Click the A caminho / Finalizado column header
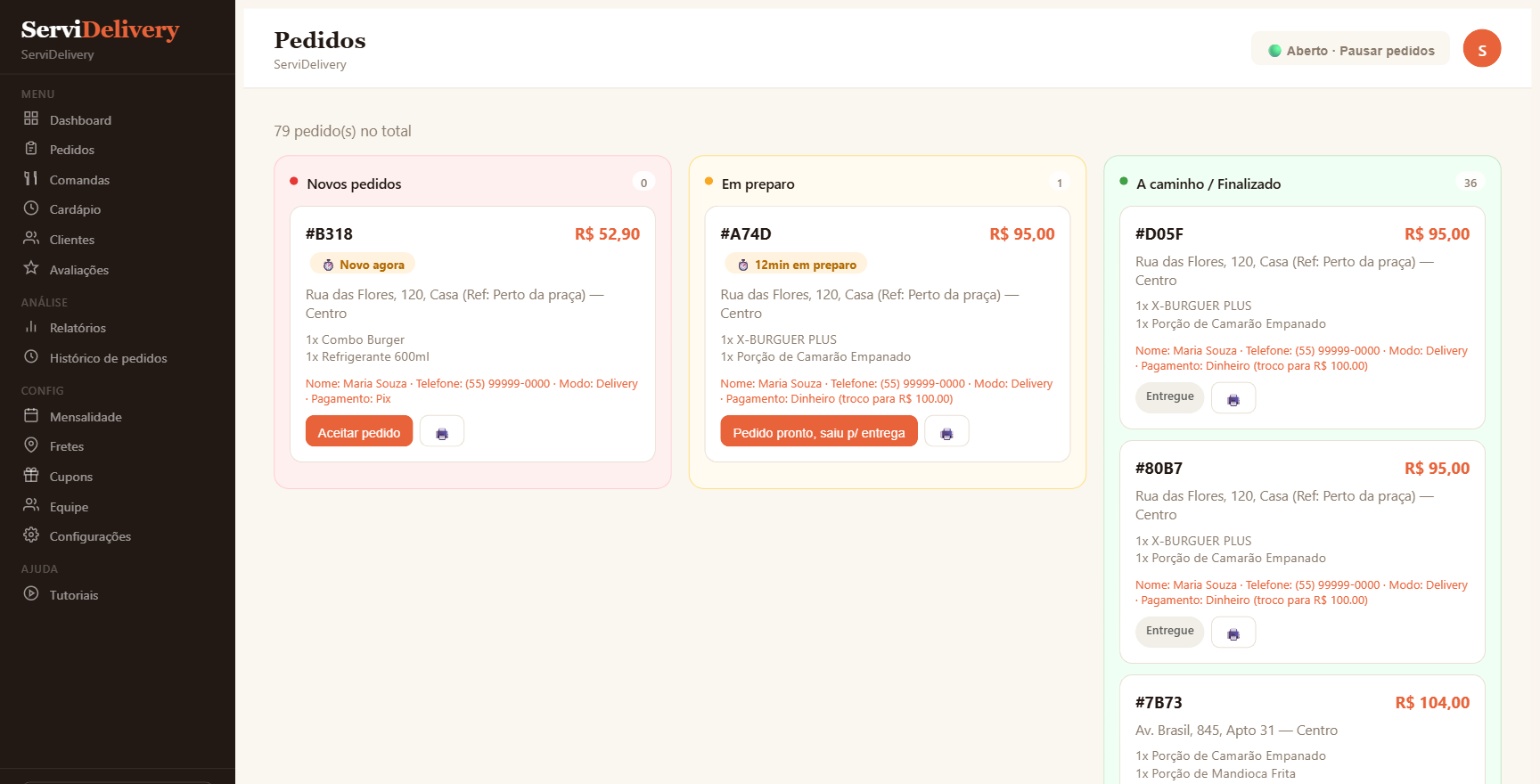 1208,184
